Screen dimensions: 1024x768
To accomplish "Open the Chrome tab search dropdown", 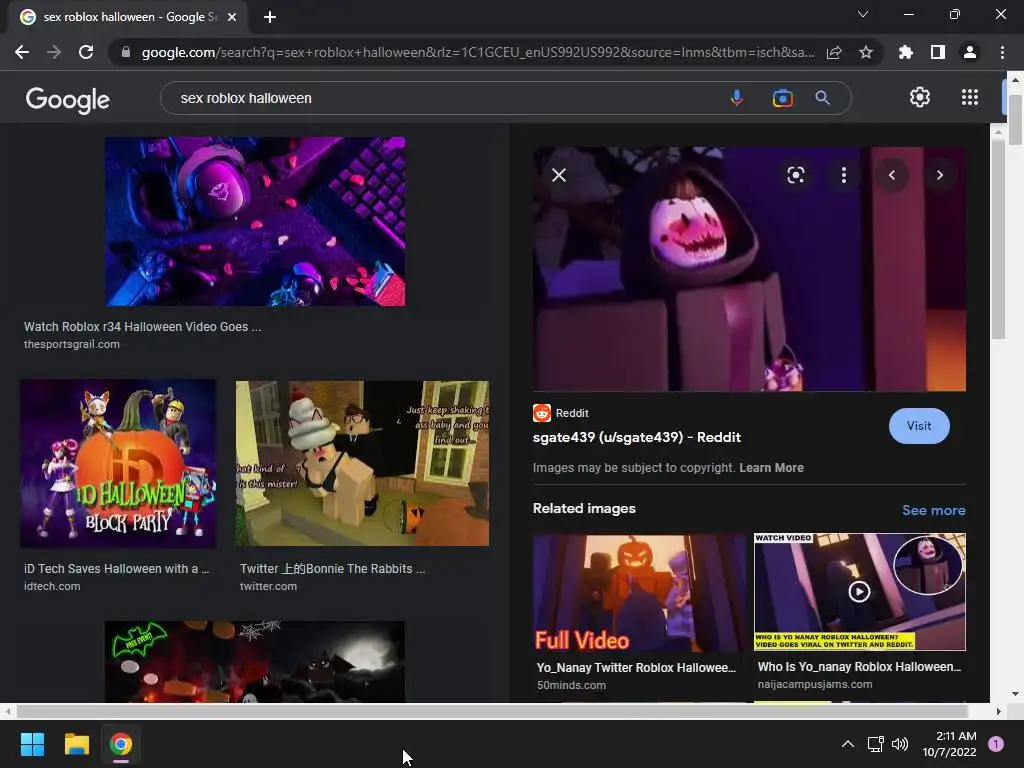I will point(863,14).
